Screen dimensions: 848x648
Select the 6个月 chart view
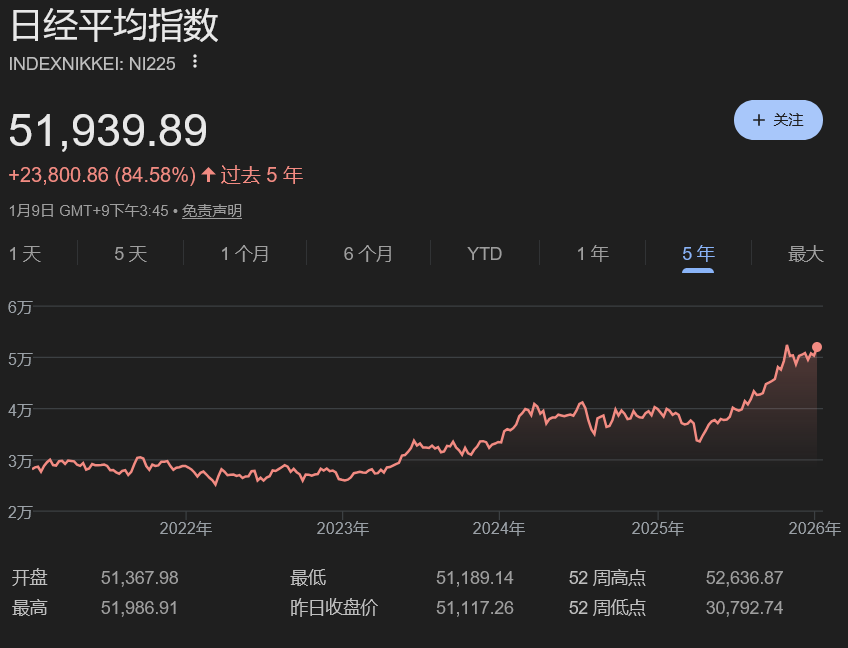[368, 254]
